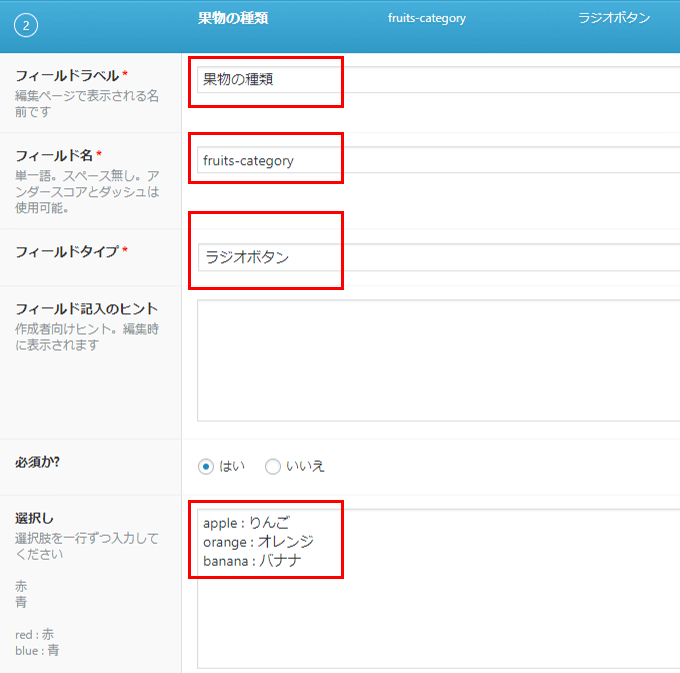Click description 編集ページで表示される名前です
The width and height of the screenshot is (680, 673).
[x=87, y=103]
